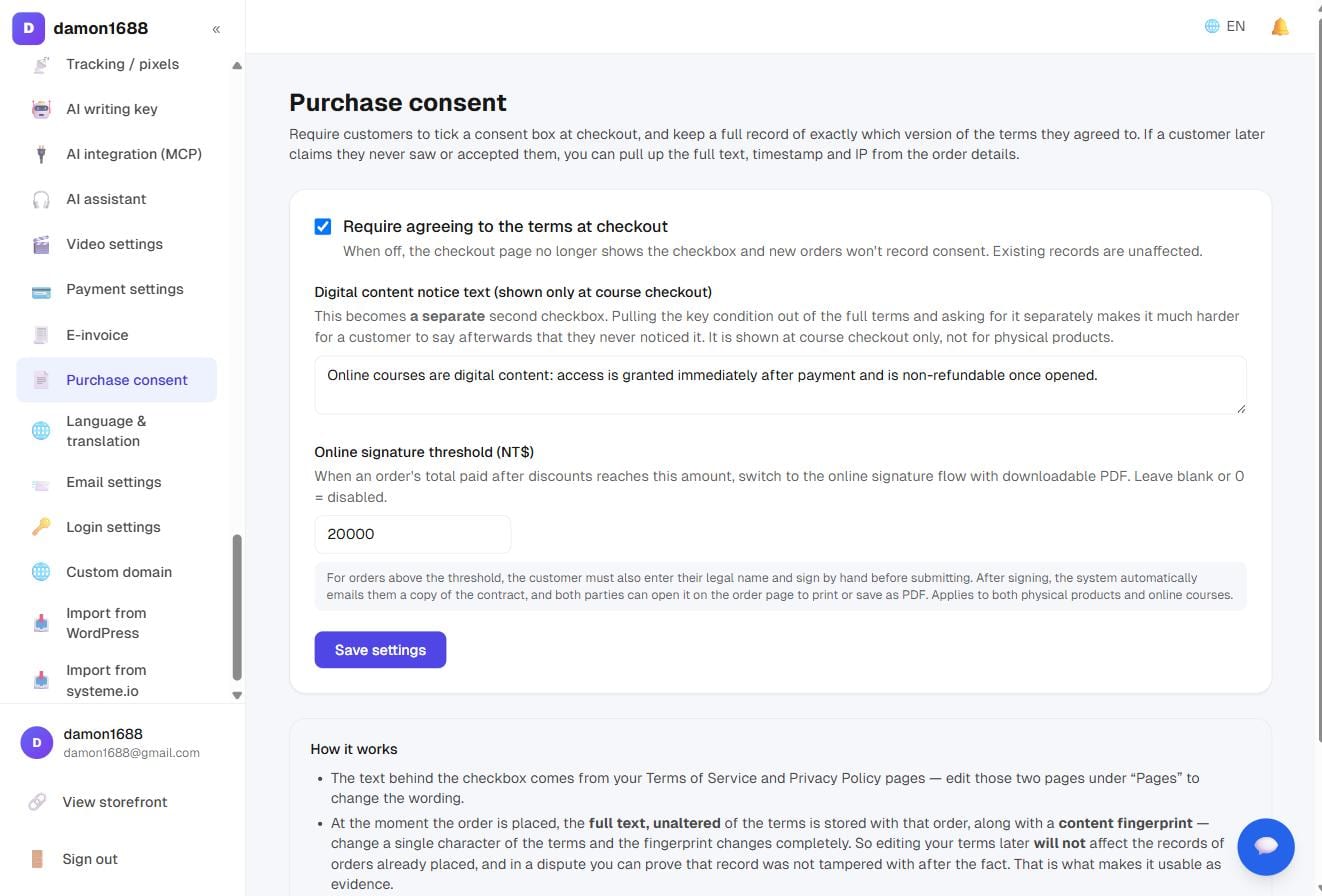Open Tracking / pixels settings
The image size is (1322, 896).
point(117,64)
